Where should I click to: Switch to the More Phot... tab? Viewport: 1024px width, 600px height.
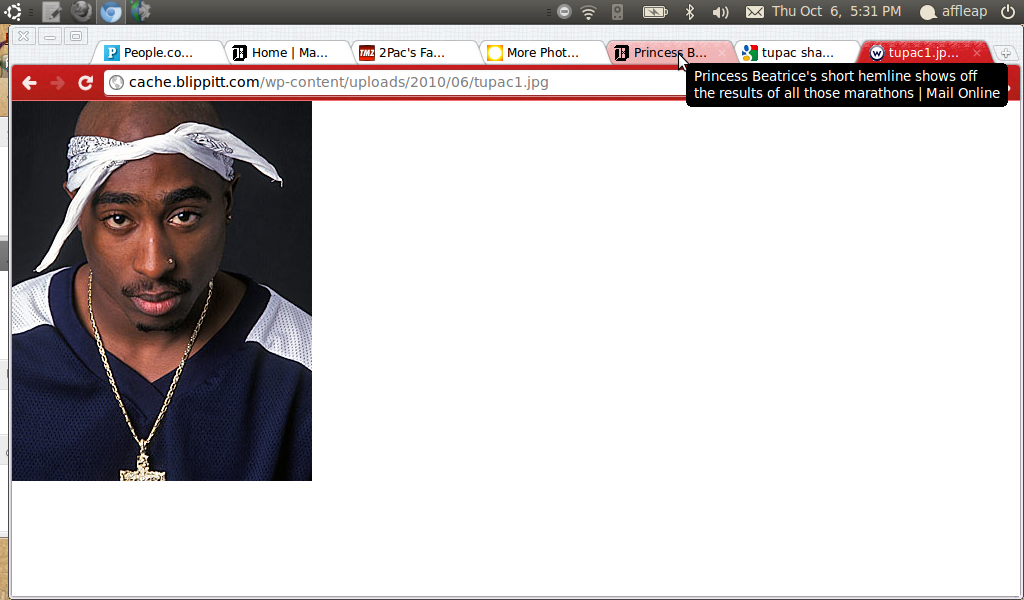[543, 53]
